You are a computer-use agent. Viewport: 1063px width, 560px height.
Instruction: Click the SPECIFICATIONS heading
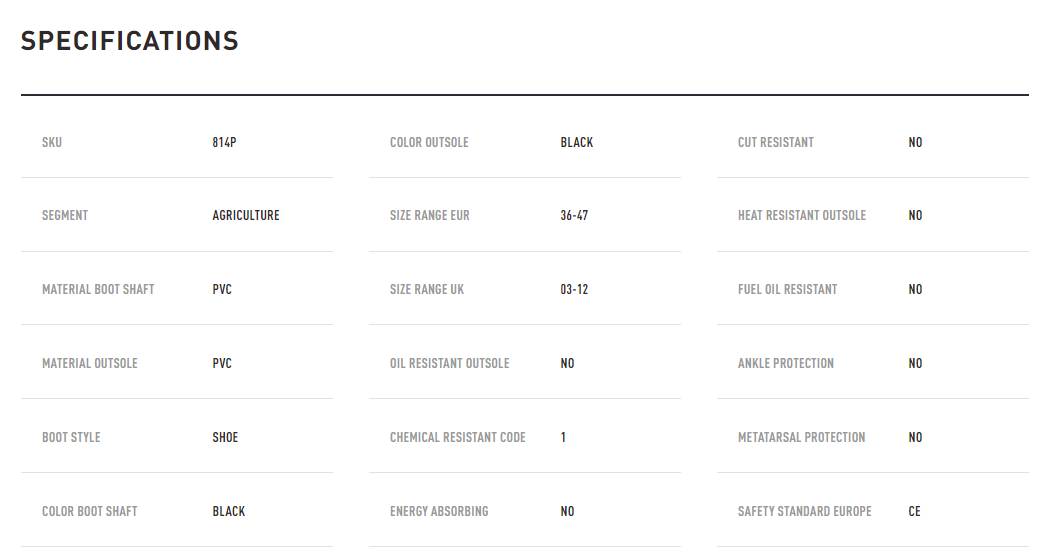129,41
